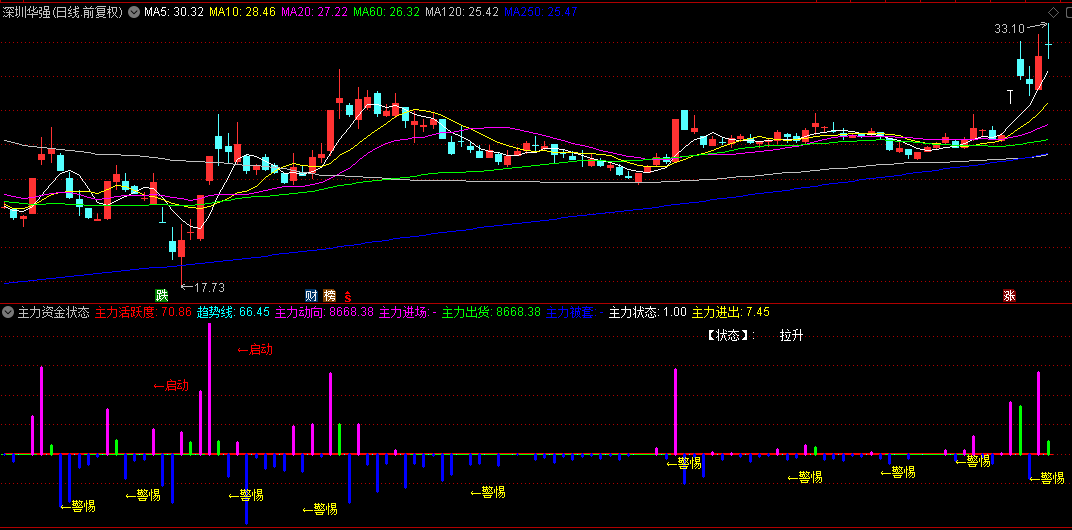1072x530 pixels.
Task: Open the orange 榜 event marker
Action: (x=330, y=295)
